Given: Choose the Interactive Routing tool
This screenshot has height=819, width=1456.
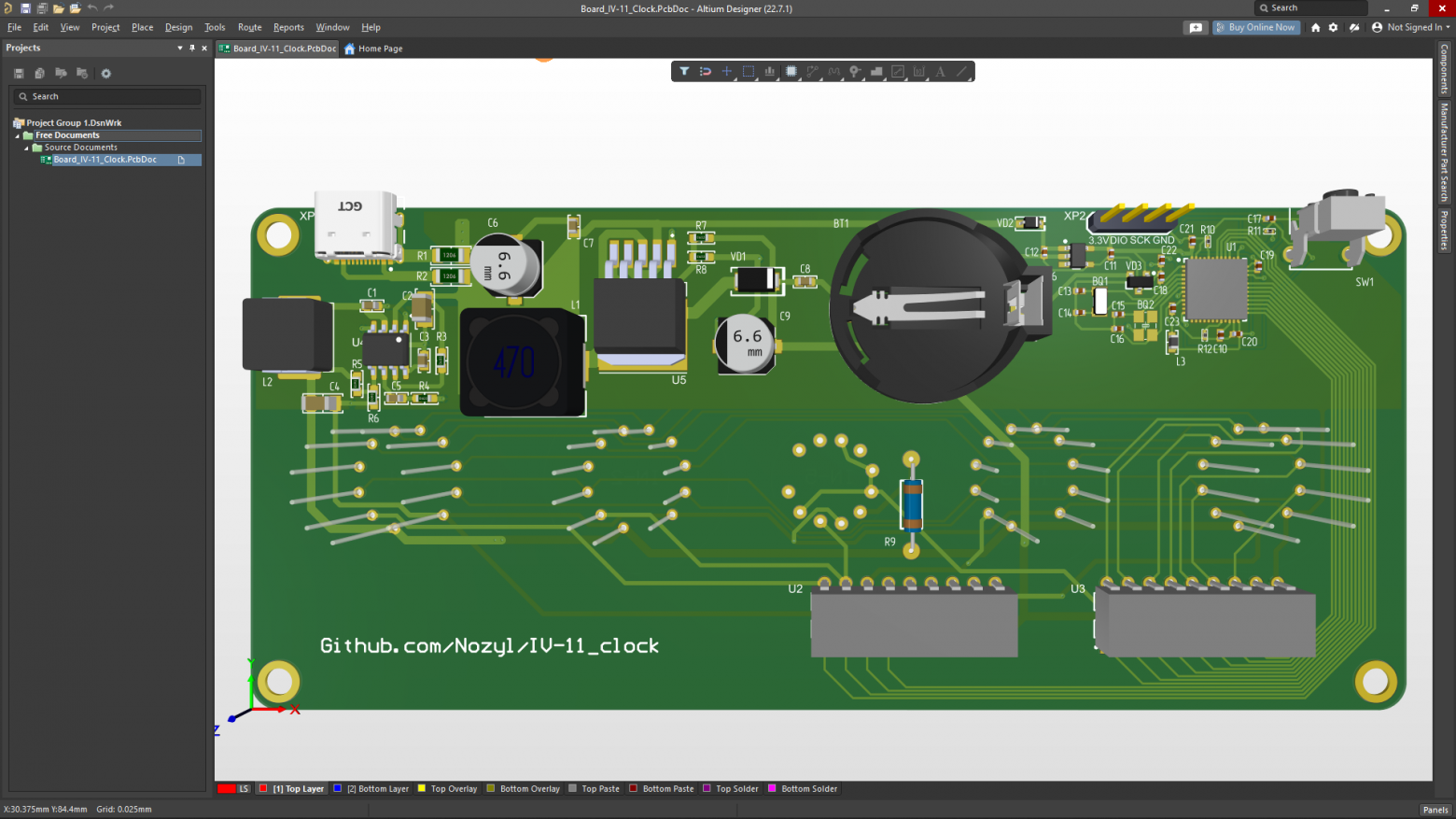Looking at the screenshot, I should coord(812,71).
